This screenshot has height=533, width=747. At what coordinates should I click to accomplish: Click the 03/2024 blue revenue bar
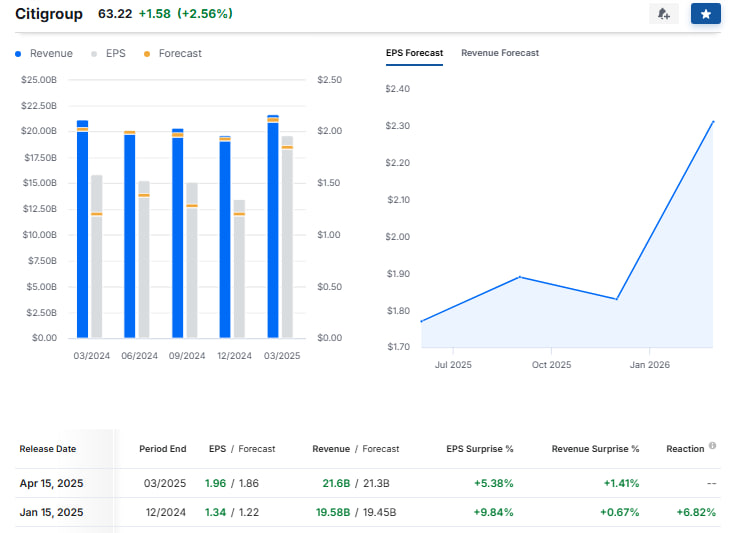(82, 229)
